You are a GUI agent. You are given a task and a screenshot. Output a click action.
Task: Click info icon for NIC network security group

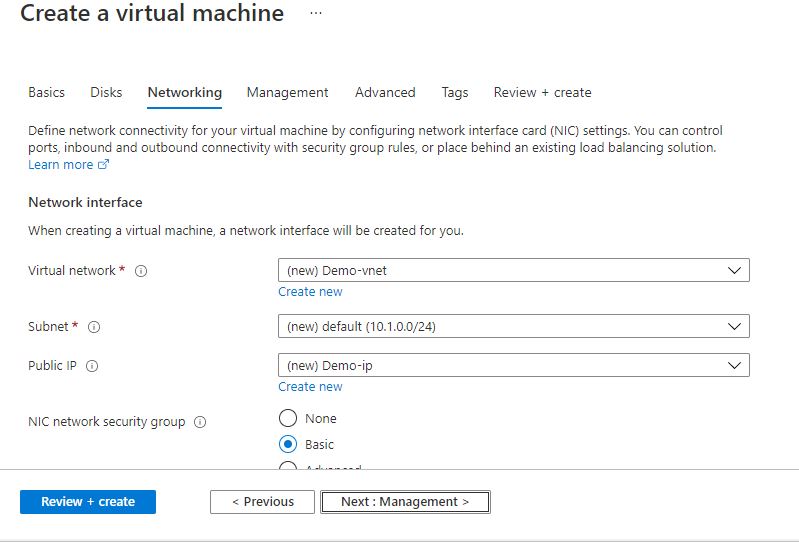[200, 422]
